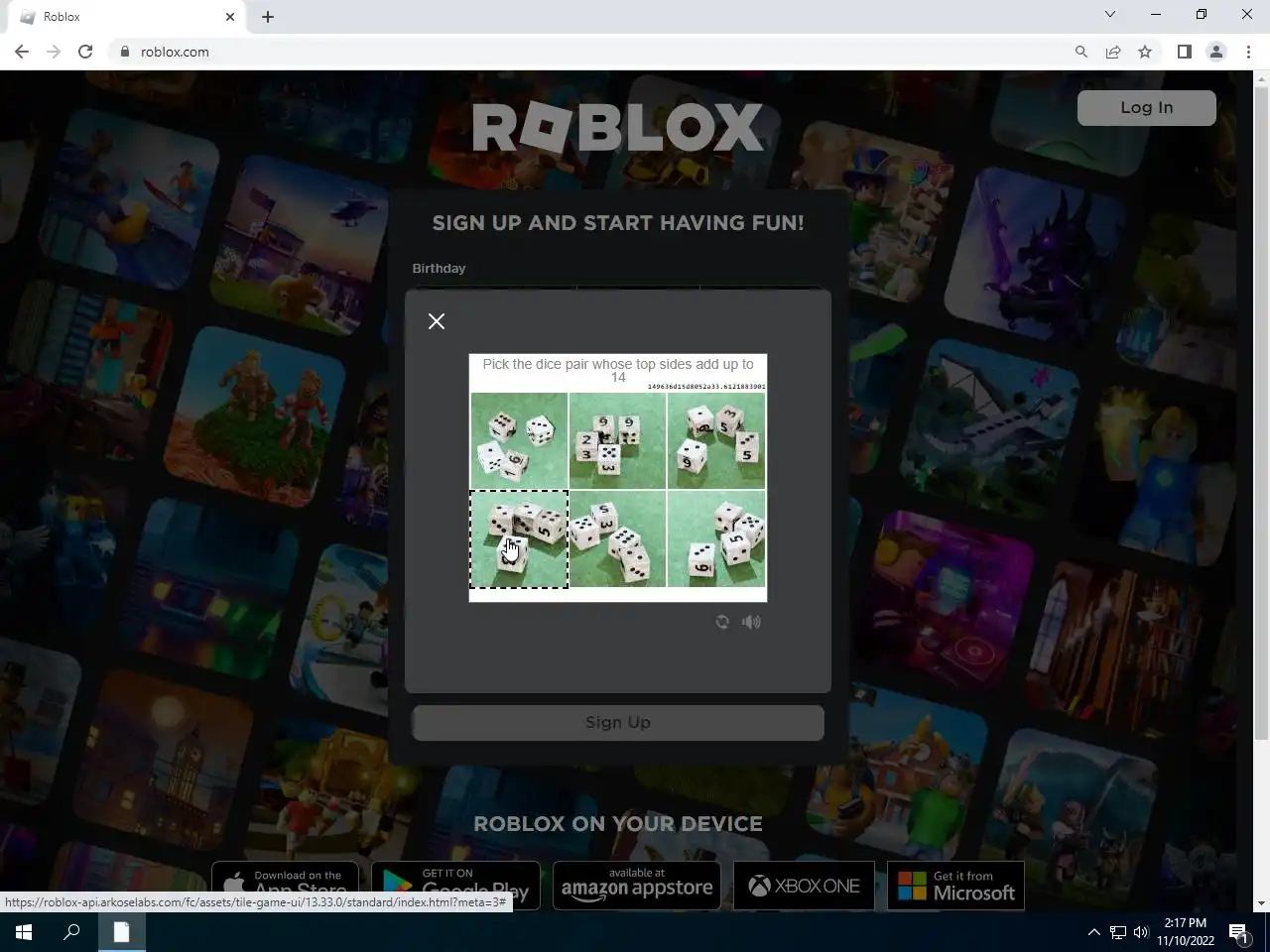Image resolution: width=1270 pixels, height=952 pixels.
Task: Click the Roblox logo
Action: [618, 128]
